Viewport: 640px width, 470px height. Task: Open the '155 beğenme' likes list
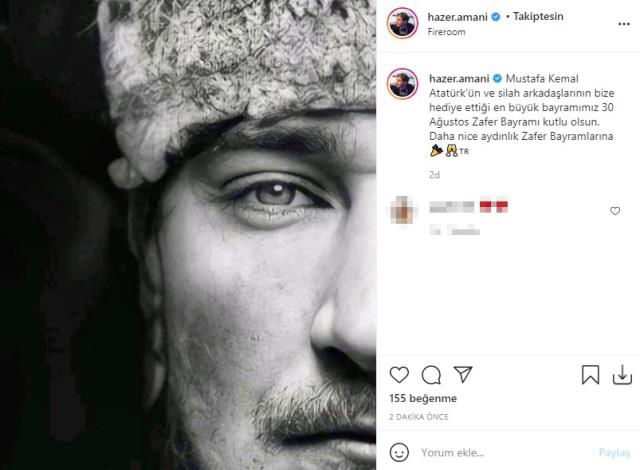coord(423,398)
